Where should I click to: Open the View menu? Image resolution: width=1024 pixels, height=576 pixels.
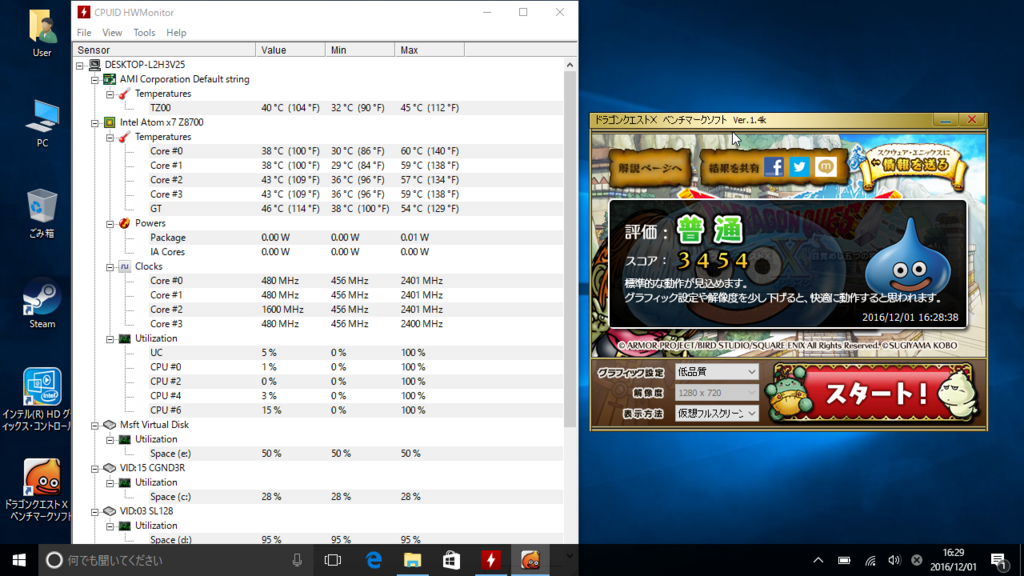pyautogui.click(x=112, y=33)
